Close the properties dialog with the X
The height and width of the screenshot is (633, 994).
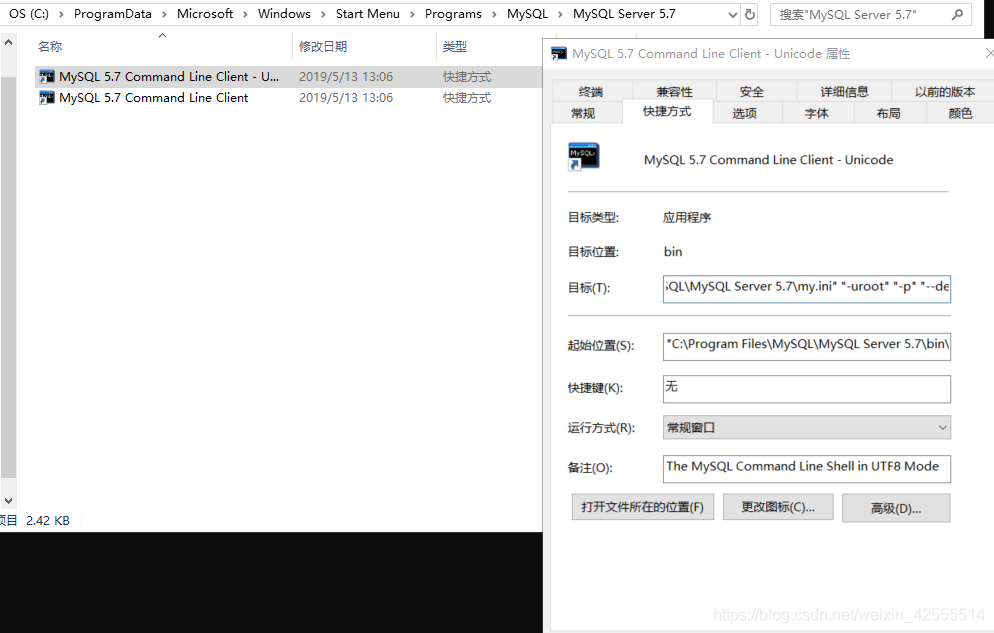pyautogui.click(x=989, y=54)
